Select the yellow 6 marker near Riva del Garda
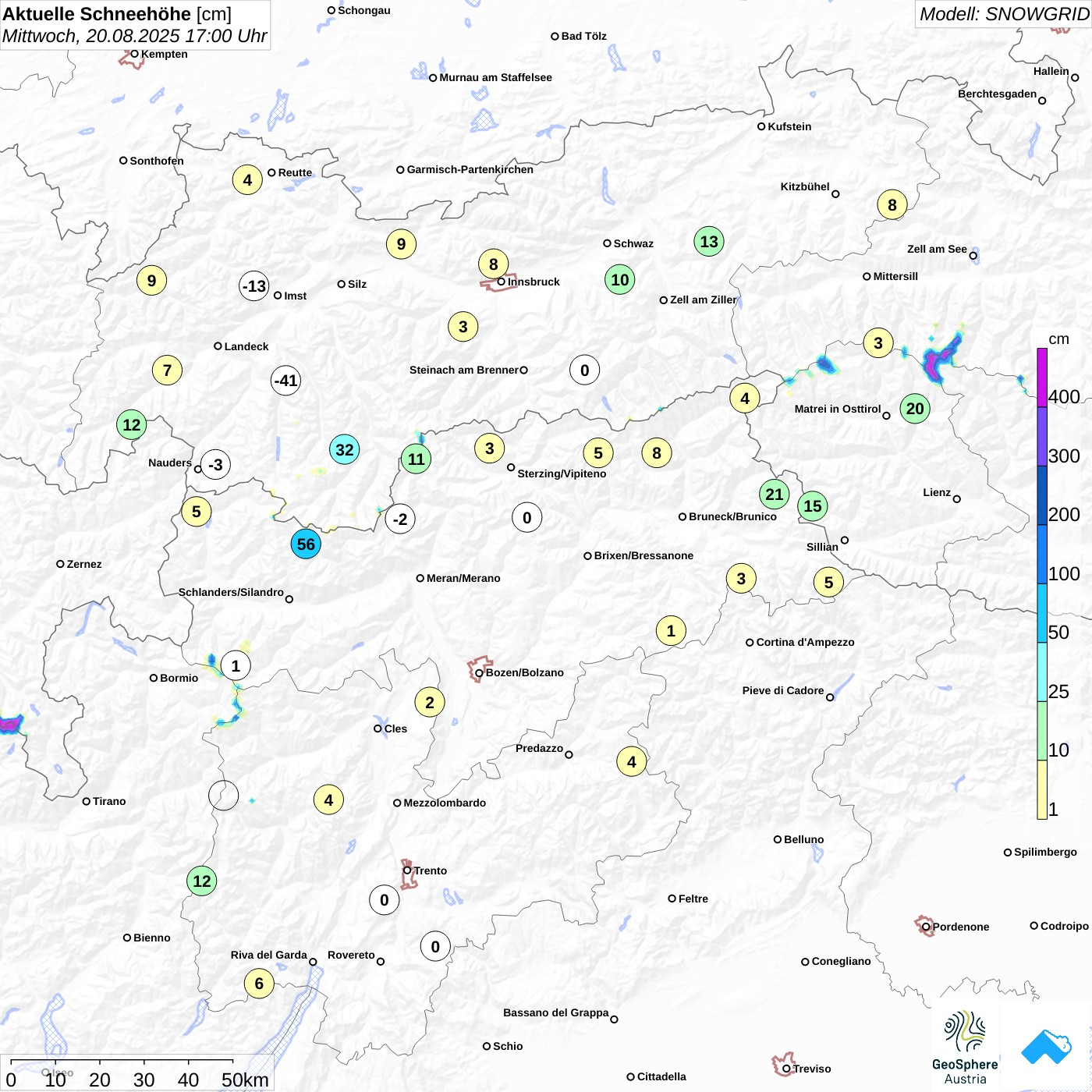Viewport: 1092px width, 1092px height. click(x=259, y=984)
